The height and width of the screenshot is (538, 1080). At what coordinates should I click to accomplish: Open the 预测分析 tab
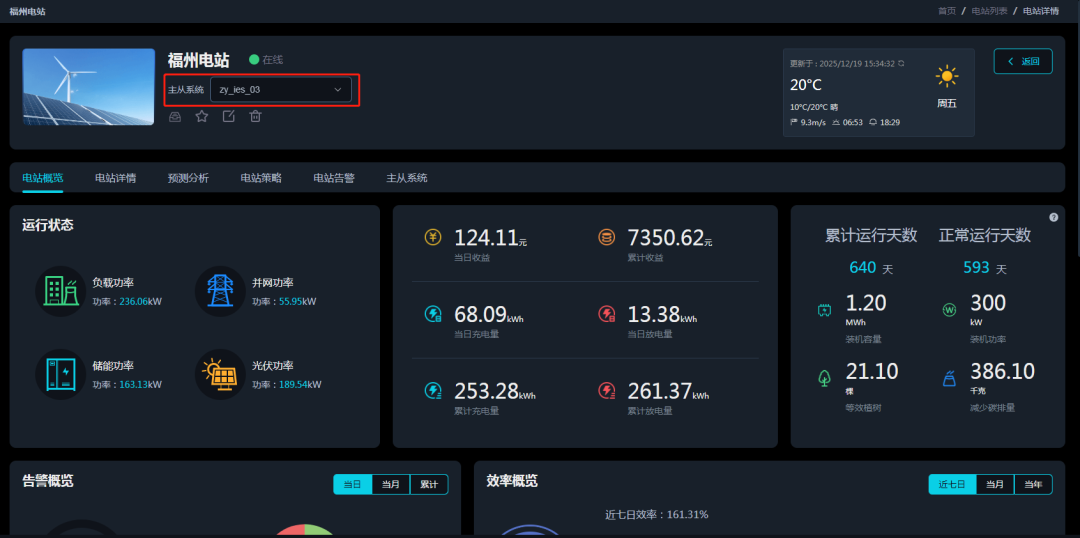tap(188, 178)
